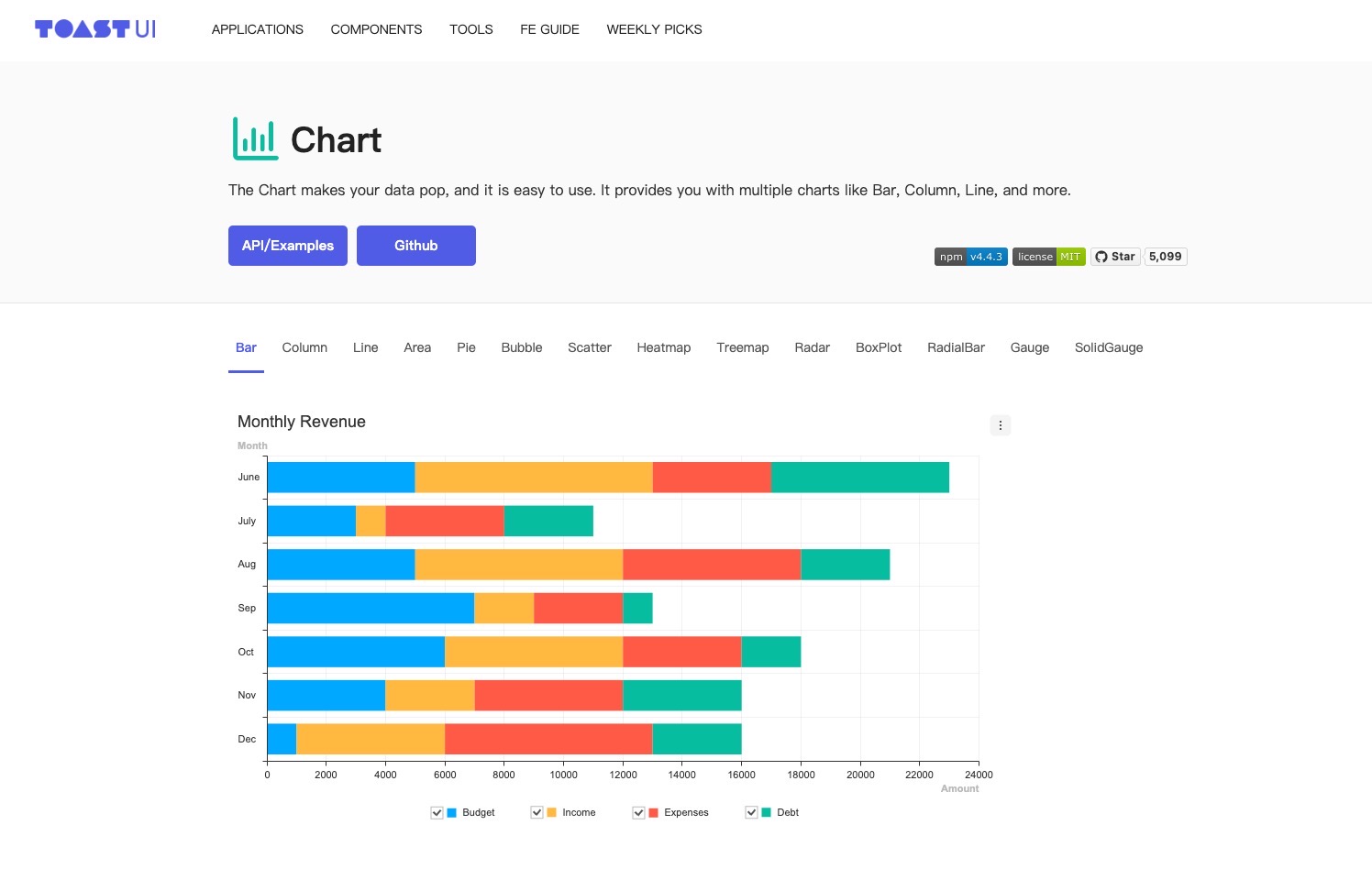Click the Expenses legend label
This screenshot has width=1372, height=869.
click(x=686, y=813)
